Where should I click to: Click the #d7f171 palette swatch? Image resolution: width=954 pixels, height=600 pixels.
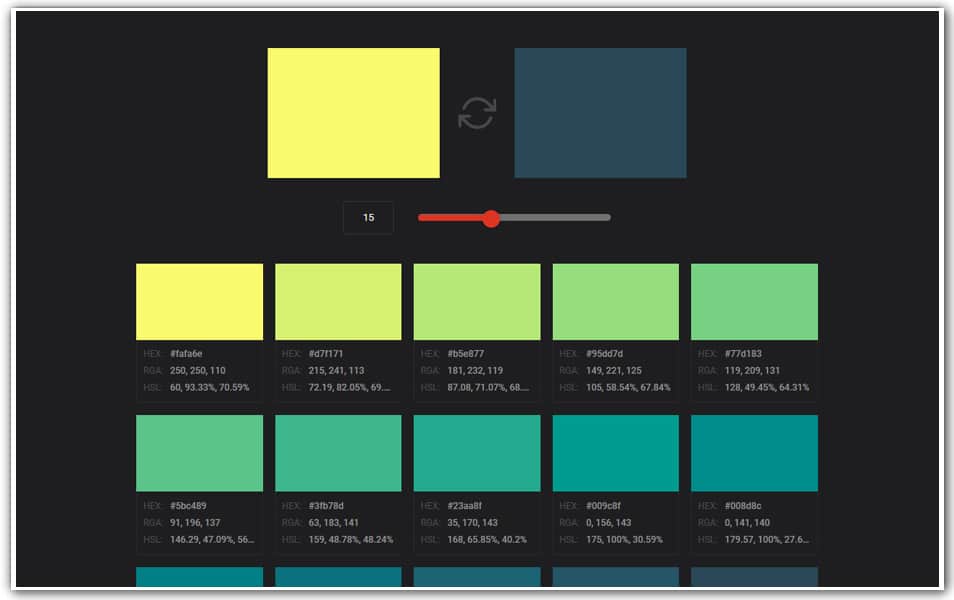339,300
